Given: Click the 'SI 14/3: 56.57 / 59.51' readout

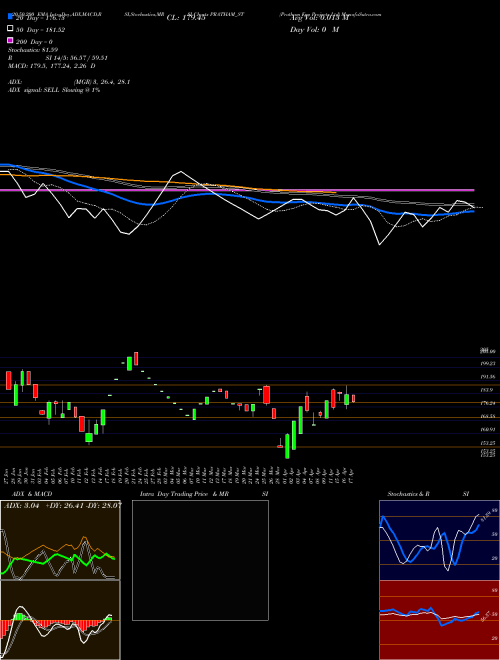Looking at the screenshot, I should pos(77,58).
